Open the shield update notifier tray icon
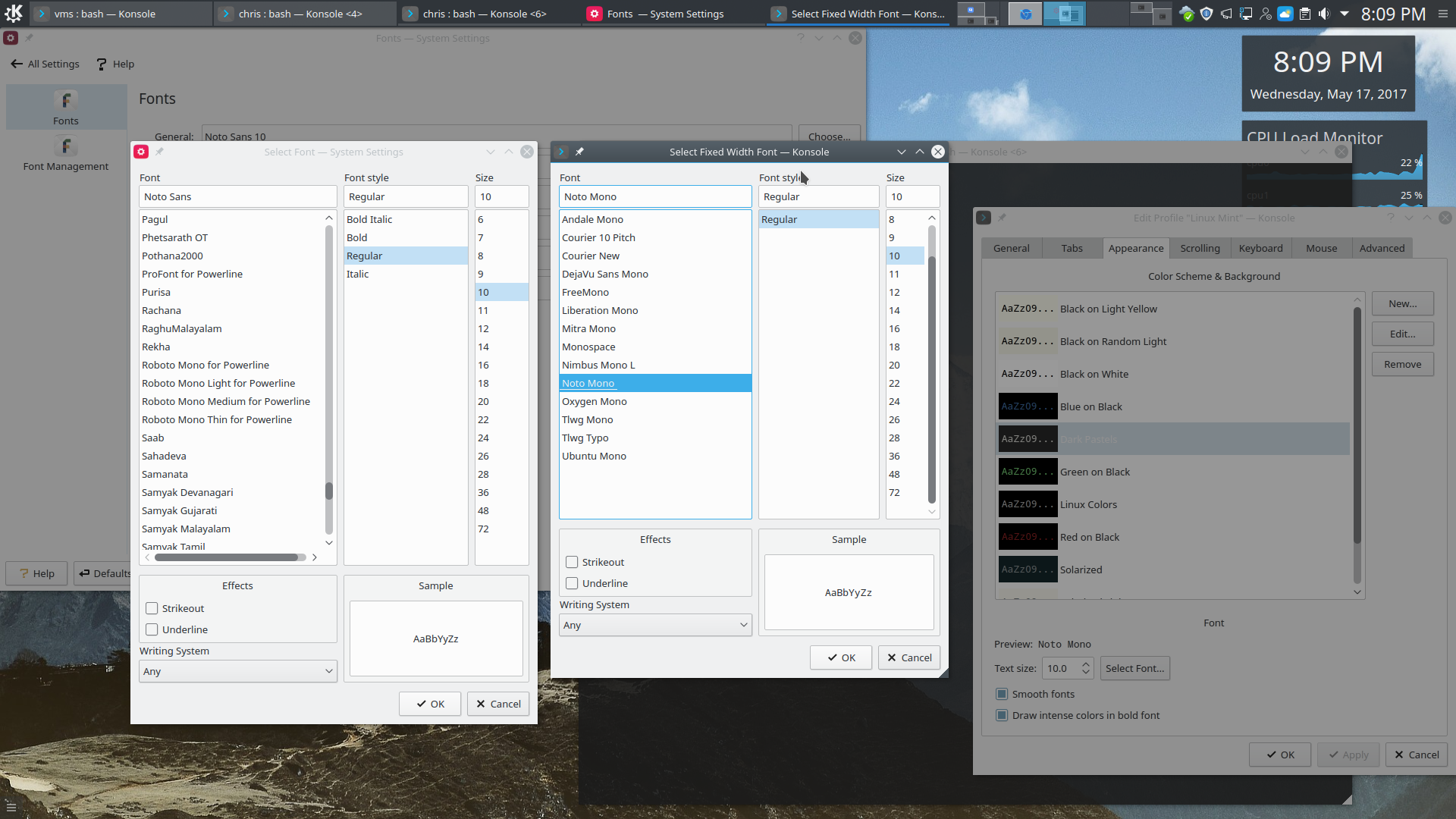This screenshot has height=819, width=1456. tap(1207, 14)
